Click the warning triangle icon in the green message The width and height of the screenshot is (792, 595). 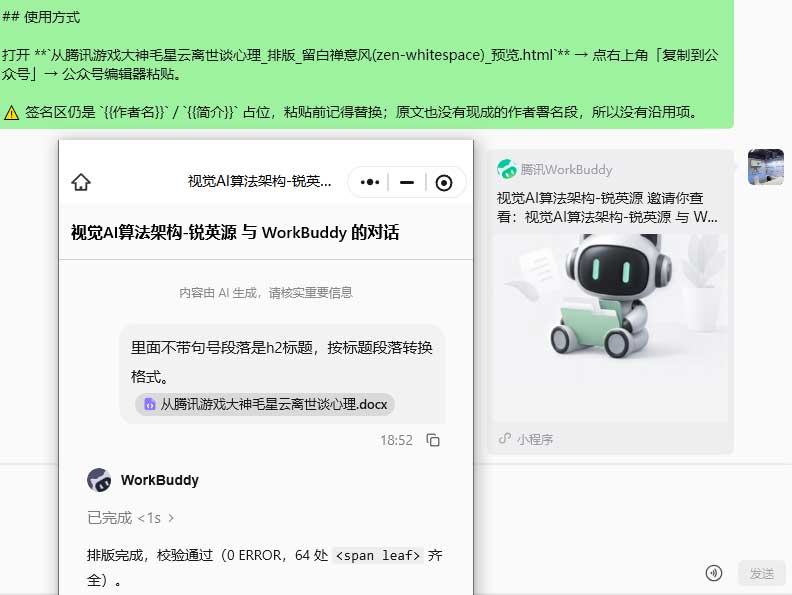pos(11,112)
